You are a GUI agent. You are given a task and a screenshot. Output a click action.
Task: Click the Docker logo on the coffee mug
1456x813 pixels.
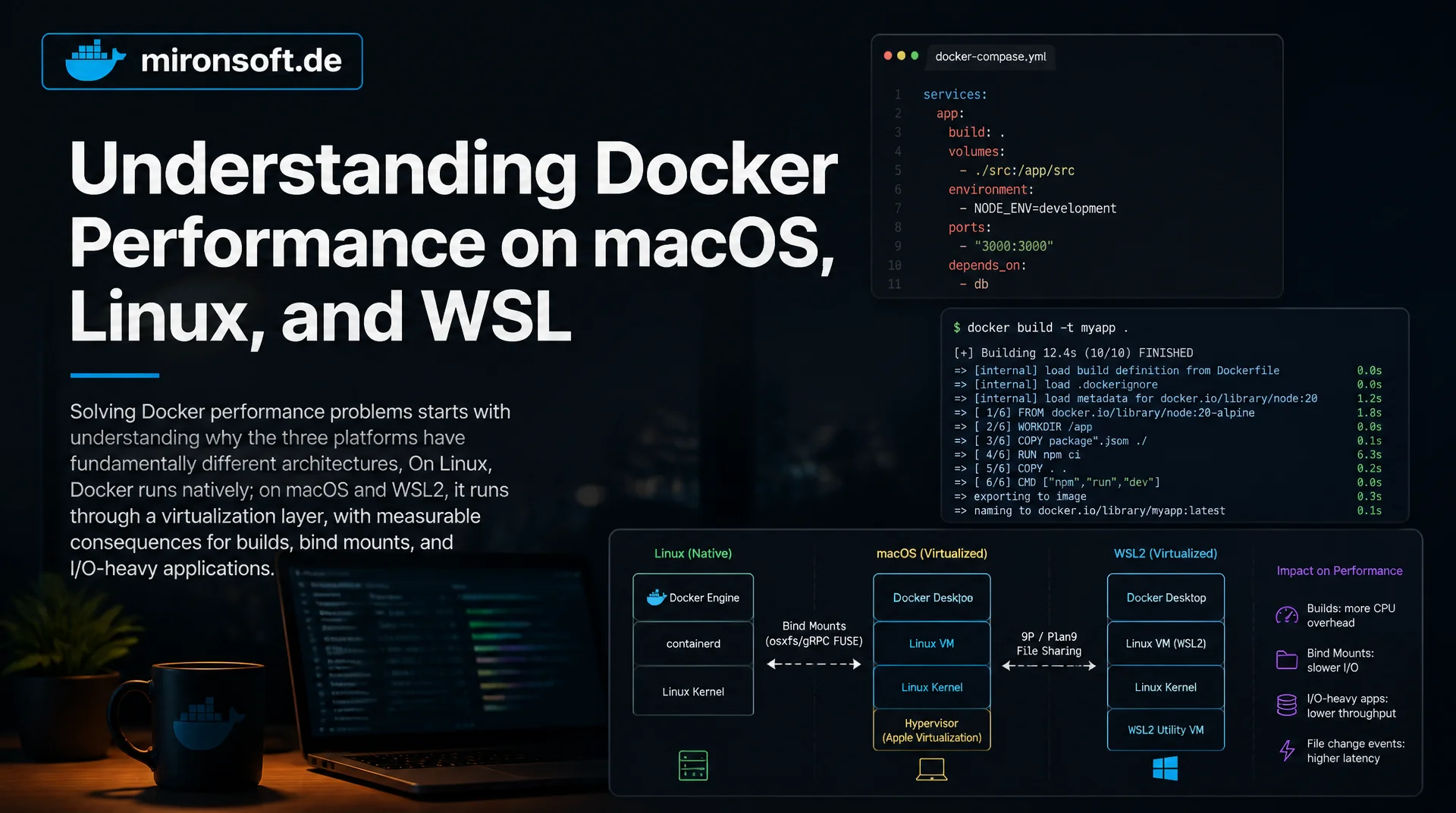[206, 724]
